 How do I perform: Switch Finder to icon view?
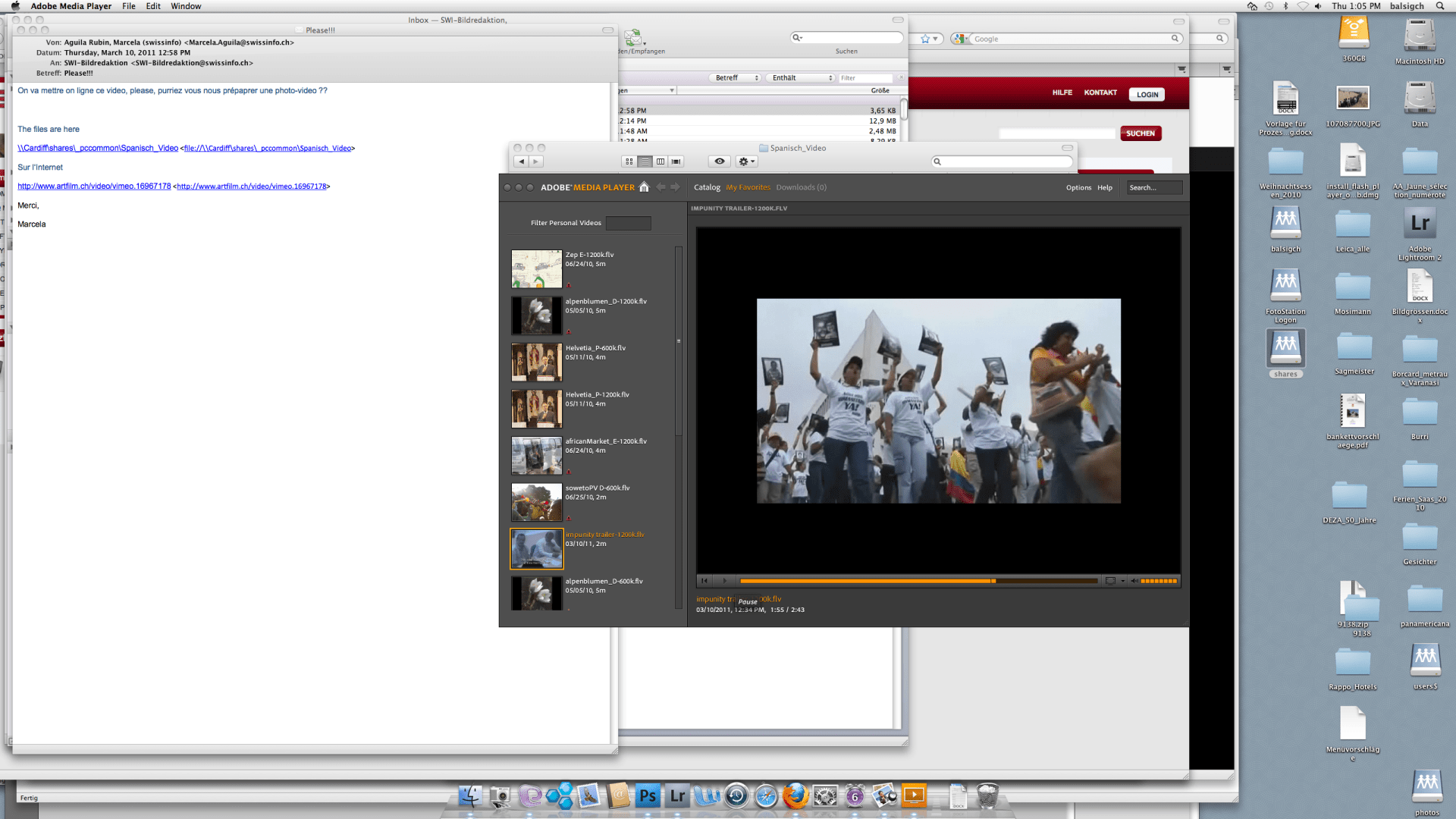coord(629,162)
